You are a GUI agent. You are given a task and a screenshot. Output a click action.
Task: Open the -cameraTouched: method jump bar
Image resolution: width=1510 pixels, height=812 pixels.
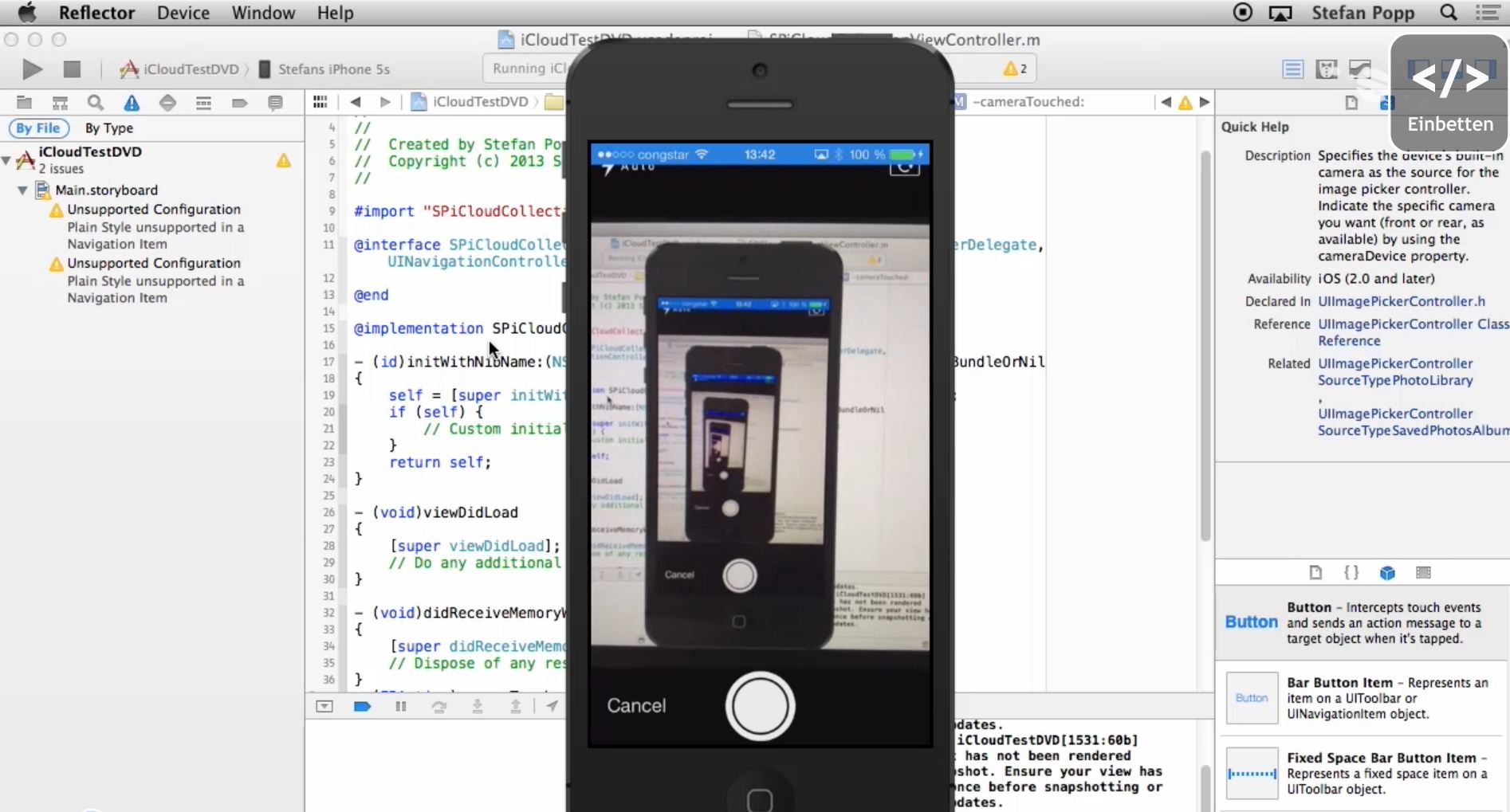pos(1020,101)
